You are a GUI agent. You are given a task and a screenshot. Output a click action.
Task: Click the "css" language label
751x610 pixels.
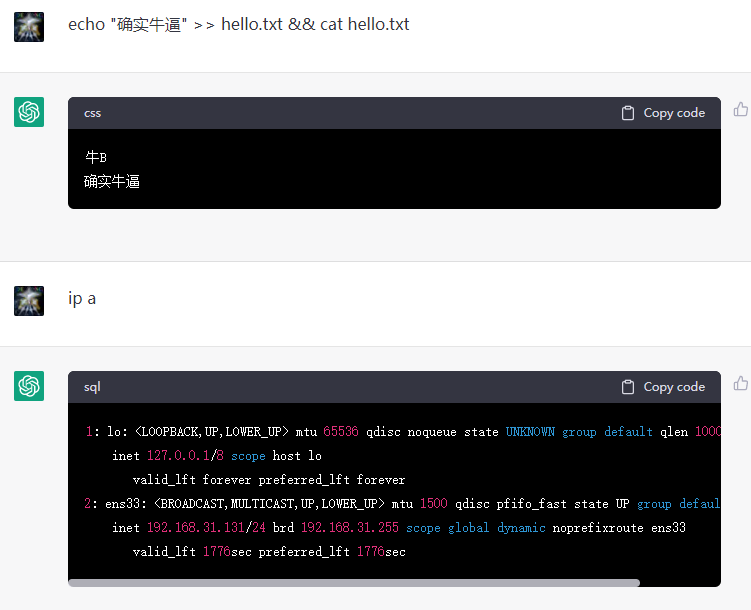[x=92, y=113]
